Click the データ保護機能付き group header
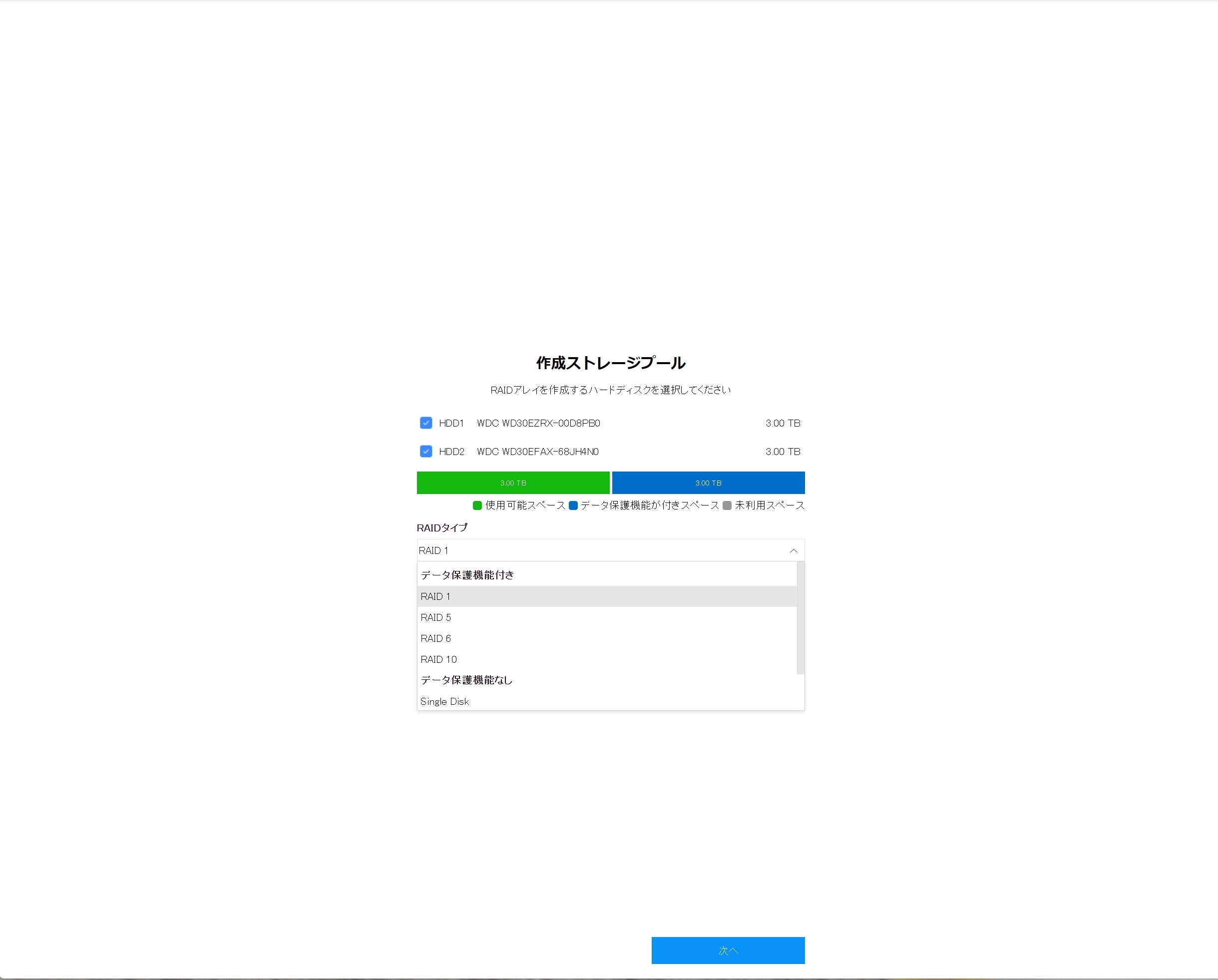The image size is (1218, 980). pyautogui.click(x=467, y=575)
